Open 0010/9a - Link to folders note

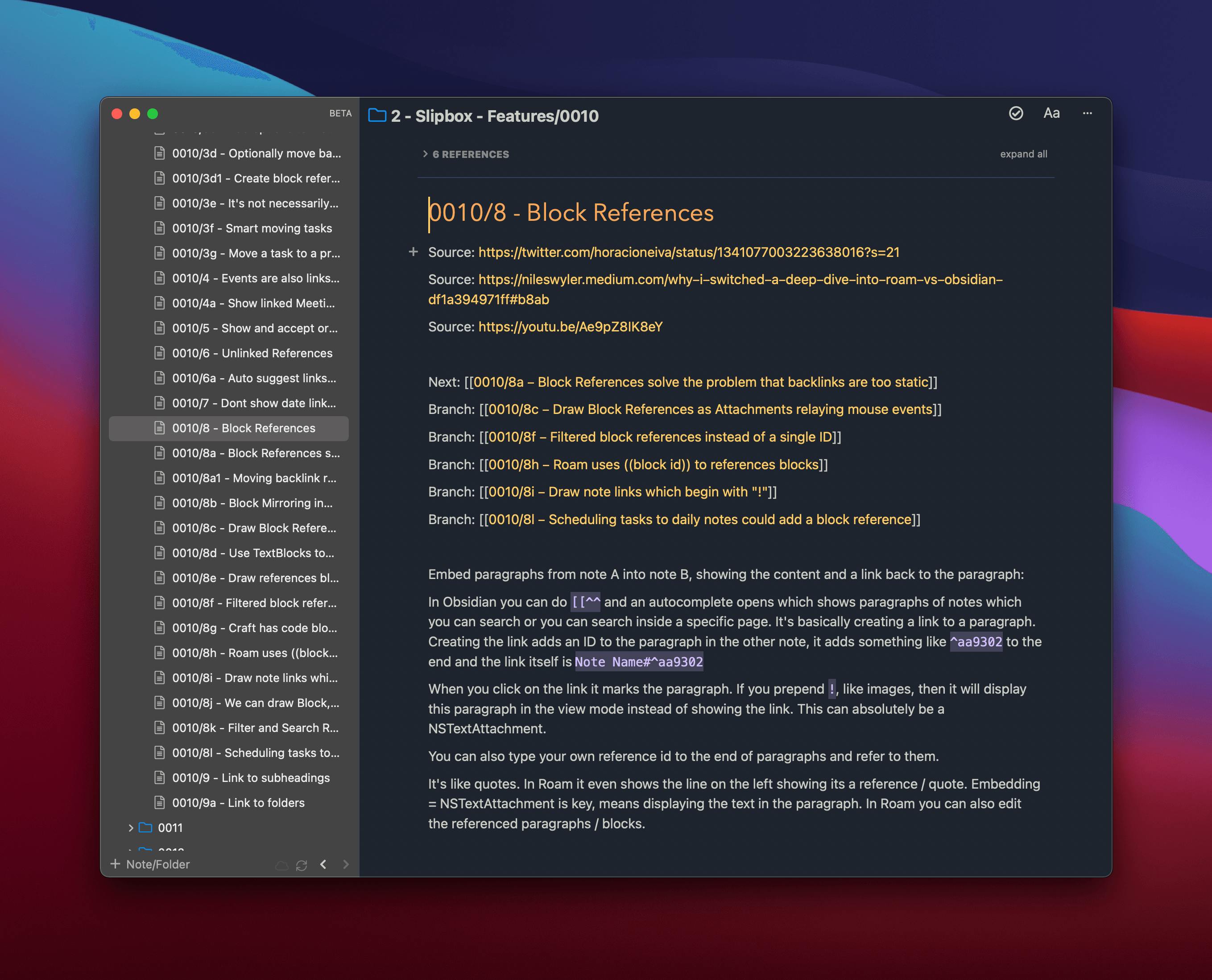(x=238, y=803)
